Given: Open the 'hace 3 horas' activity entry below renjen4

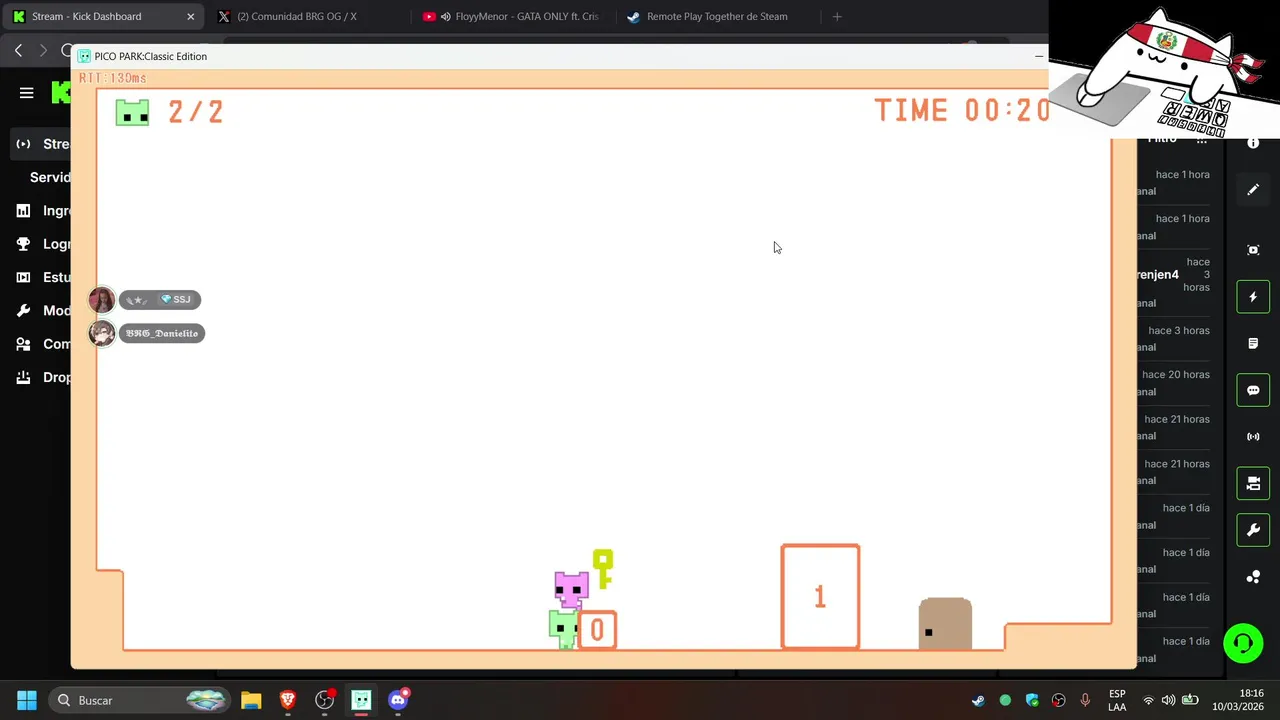Looking at the screenshot, I should tap(1173, 338).
